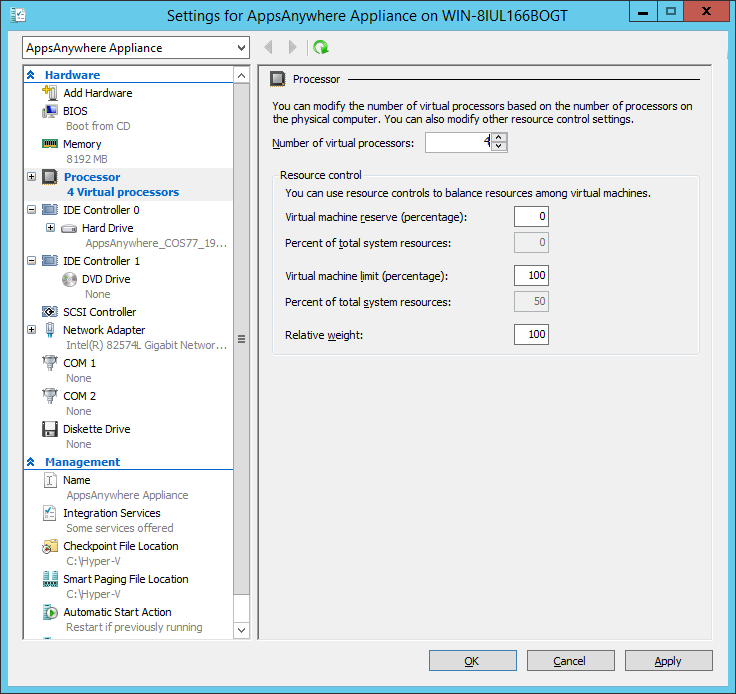Image resolution: width=736 pixels, height=694 pixels.
Task: Click the green refresh icon in toolbar
Action: pyautogui.click(x=321, y=48)
